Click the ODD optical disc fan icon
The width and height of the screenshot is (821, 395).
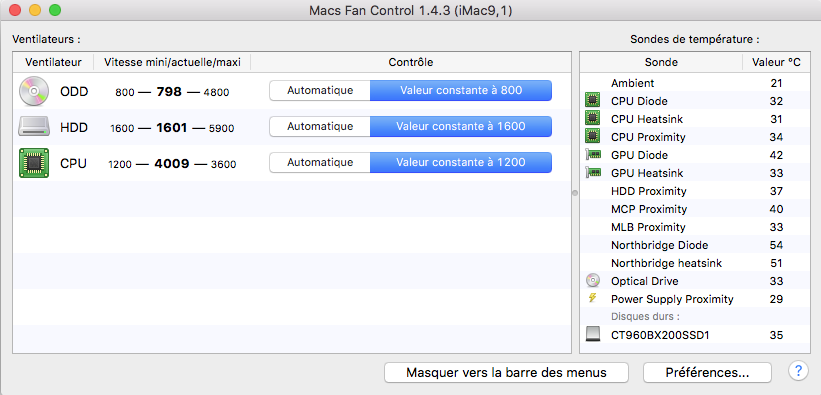pos(34,91)
